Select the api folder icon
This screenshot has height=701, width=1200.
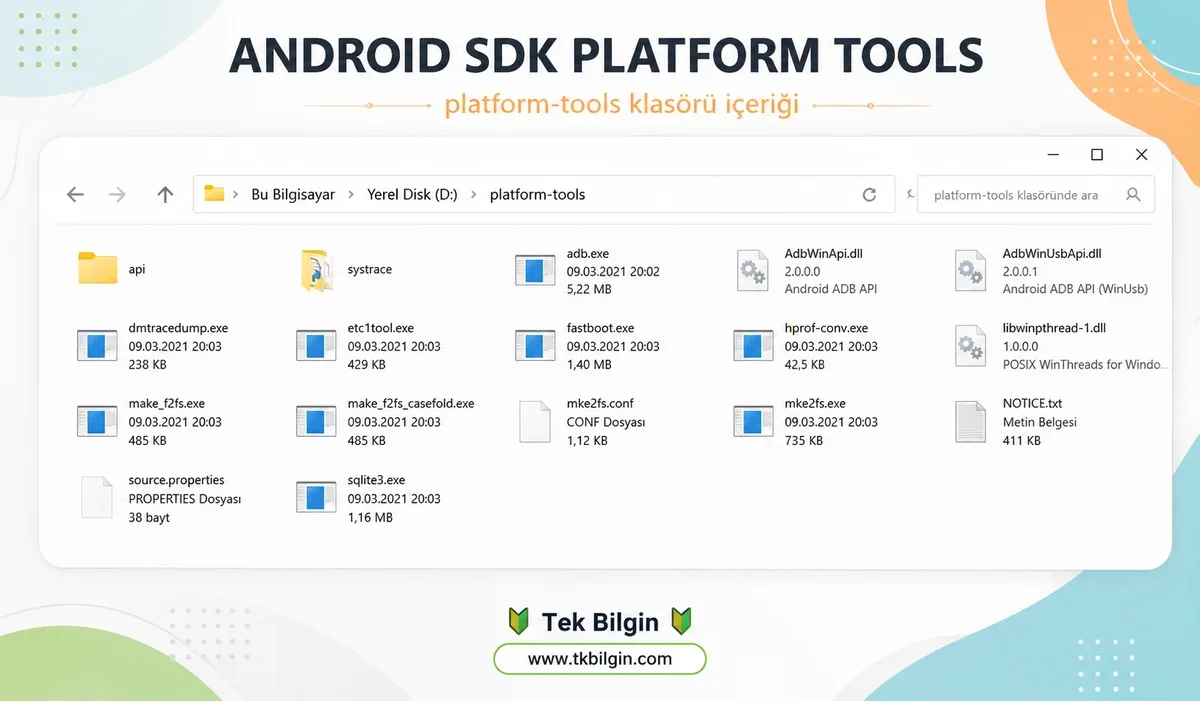click(98, 269)
